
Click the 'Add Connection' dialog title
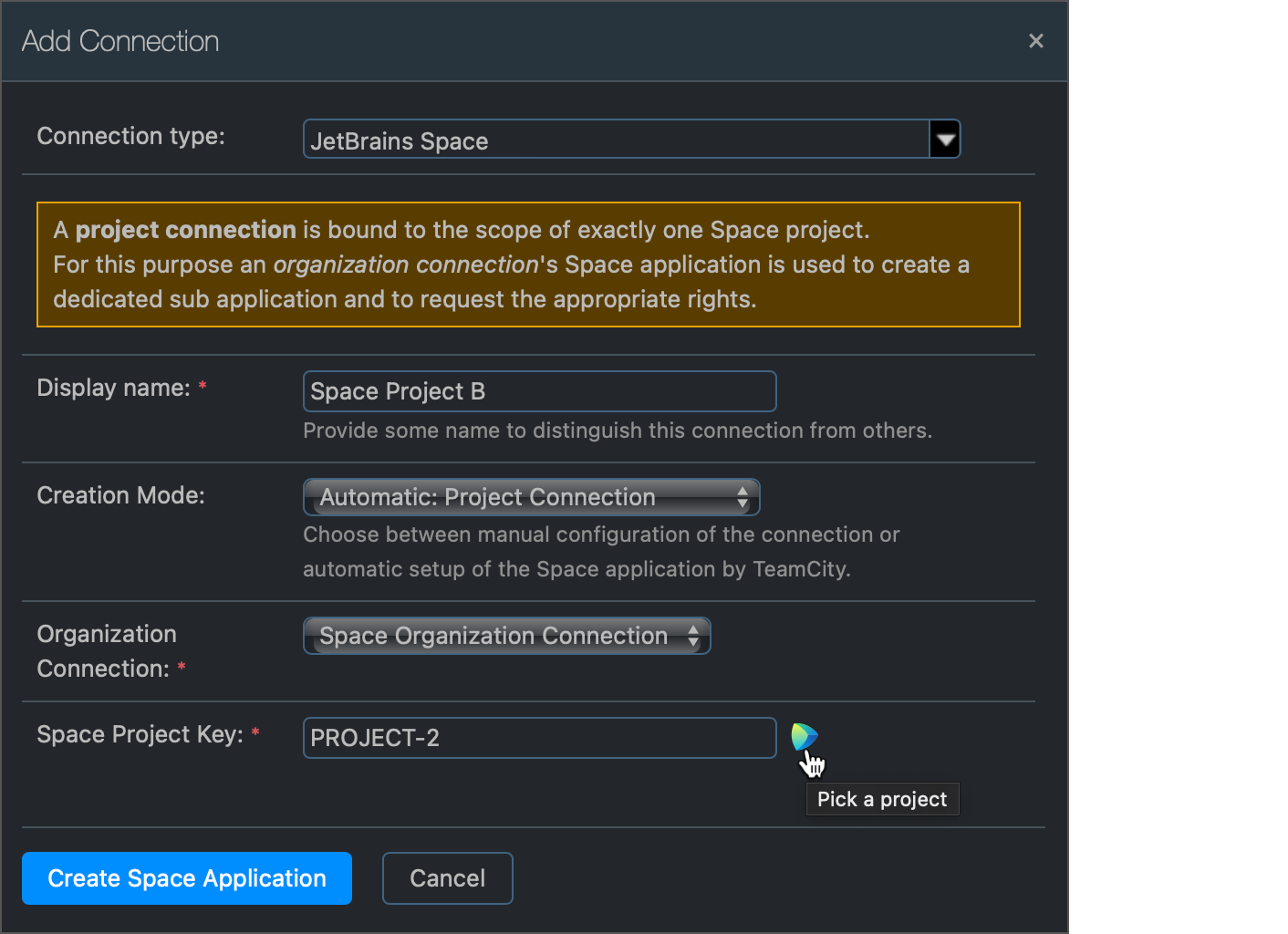pyautogui.click(x=120, y=41)
